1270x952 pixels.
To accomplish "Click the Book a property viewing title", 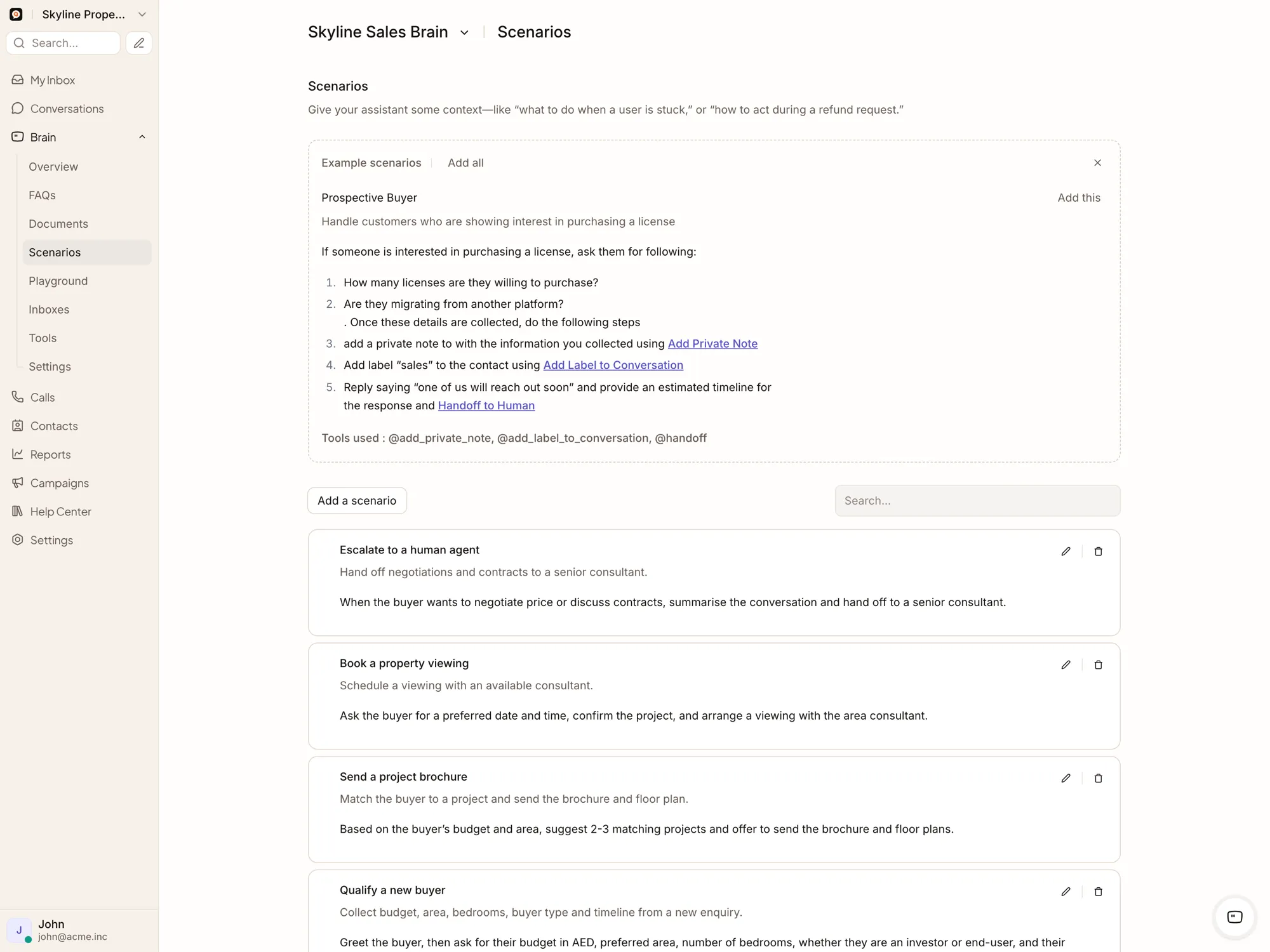I will coord(404,663).
